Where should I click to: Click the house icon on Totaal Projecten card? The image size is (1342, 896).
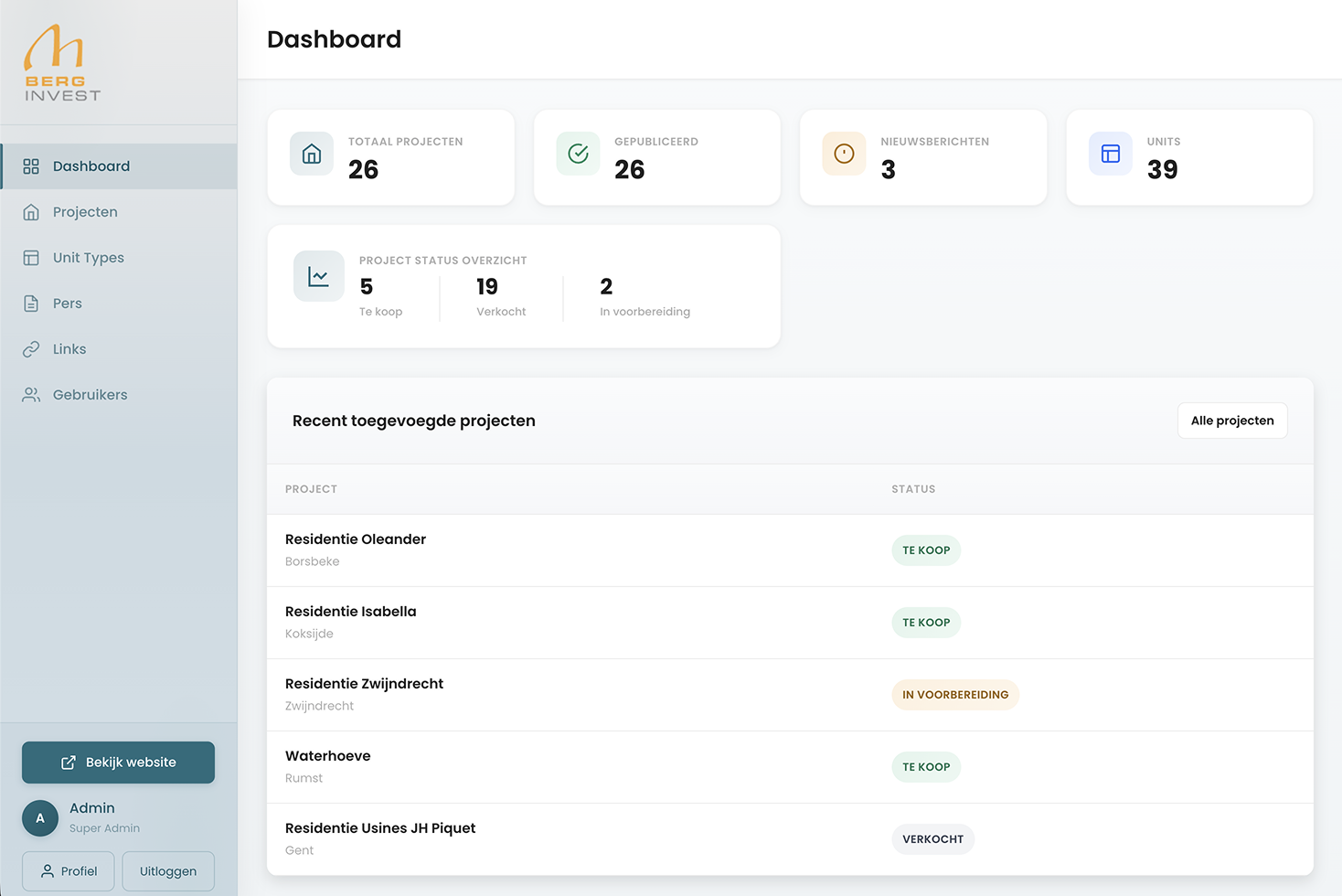[311, 154]
